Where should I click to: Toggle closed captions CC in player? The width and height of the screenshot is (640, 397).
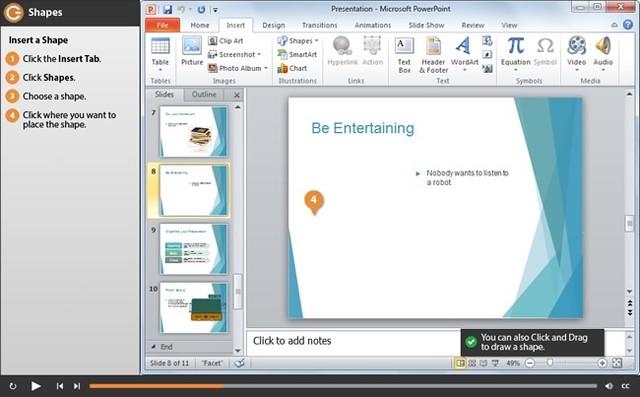pyautogui.click(x=625, y=386)
